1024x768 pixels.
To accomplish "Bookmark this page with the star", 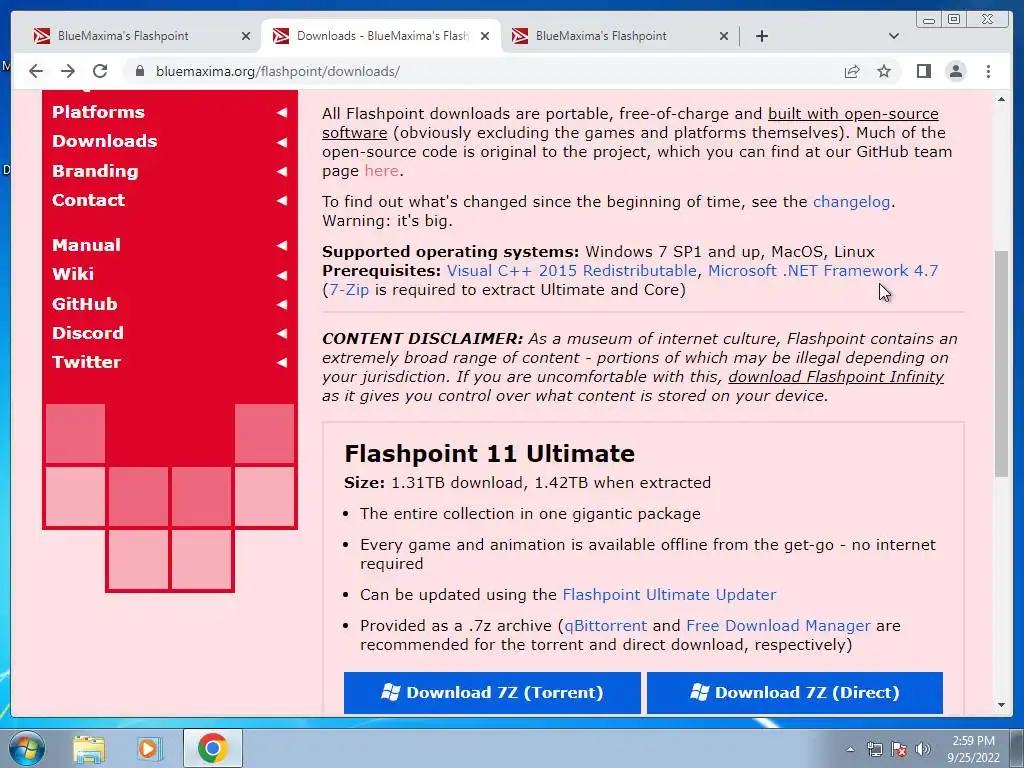I will point(884,71).
